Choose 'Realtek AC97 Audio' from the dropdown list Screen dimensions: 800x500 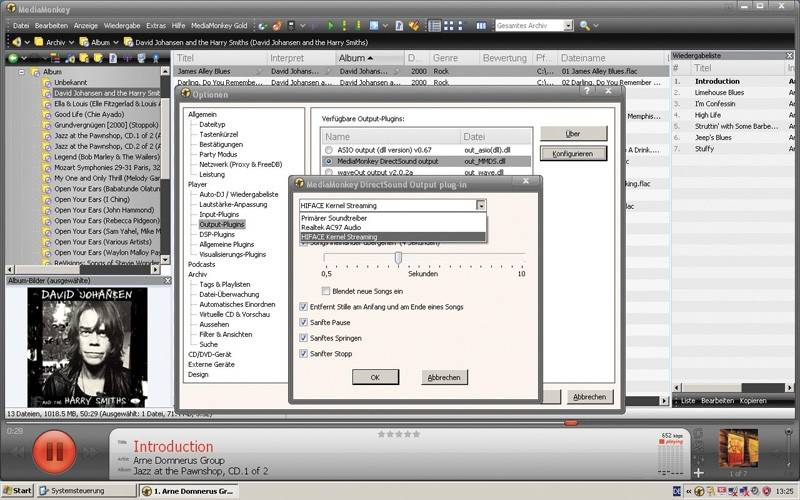393,227
